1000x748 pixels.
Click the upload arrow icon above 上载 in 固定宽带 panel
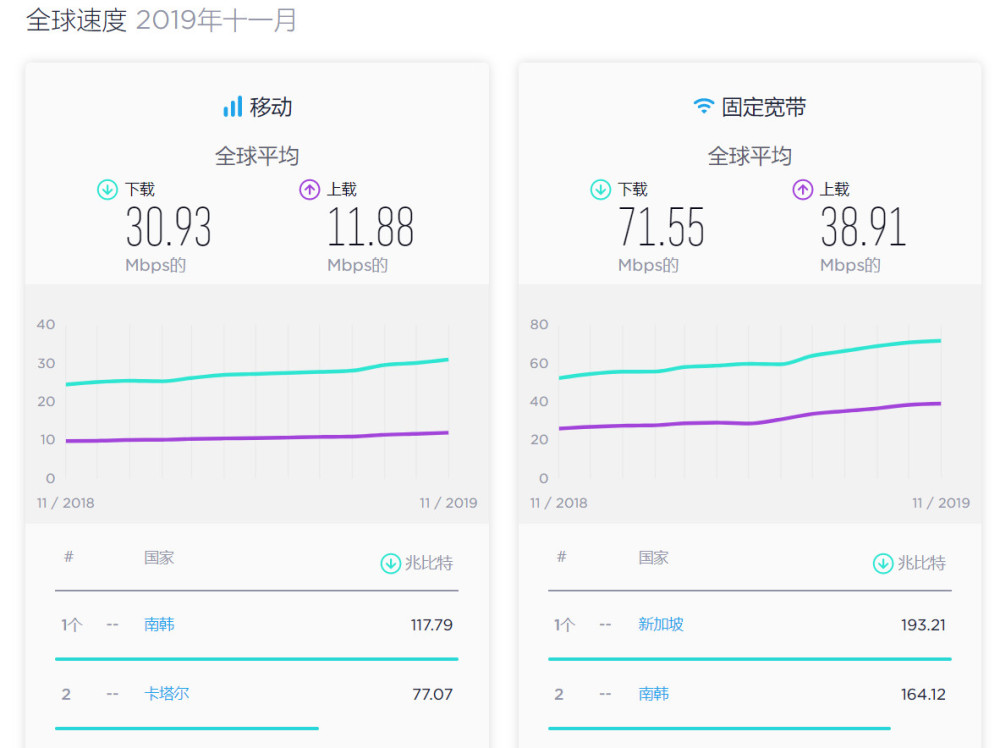pos(803,189)
